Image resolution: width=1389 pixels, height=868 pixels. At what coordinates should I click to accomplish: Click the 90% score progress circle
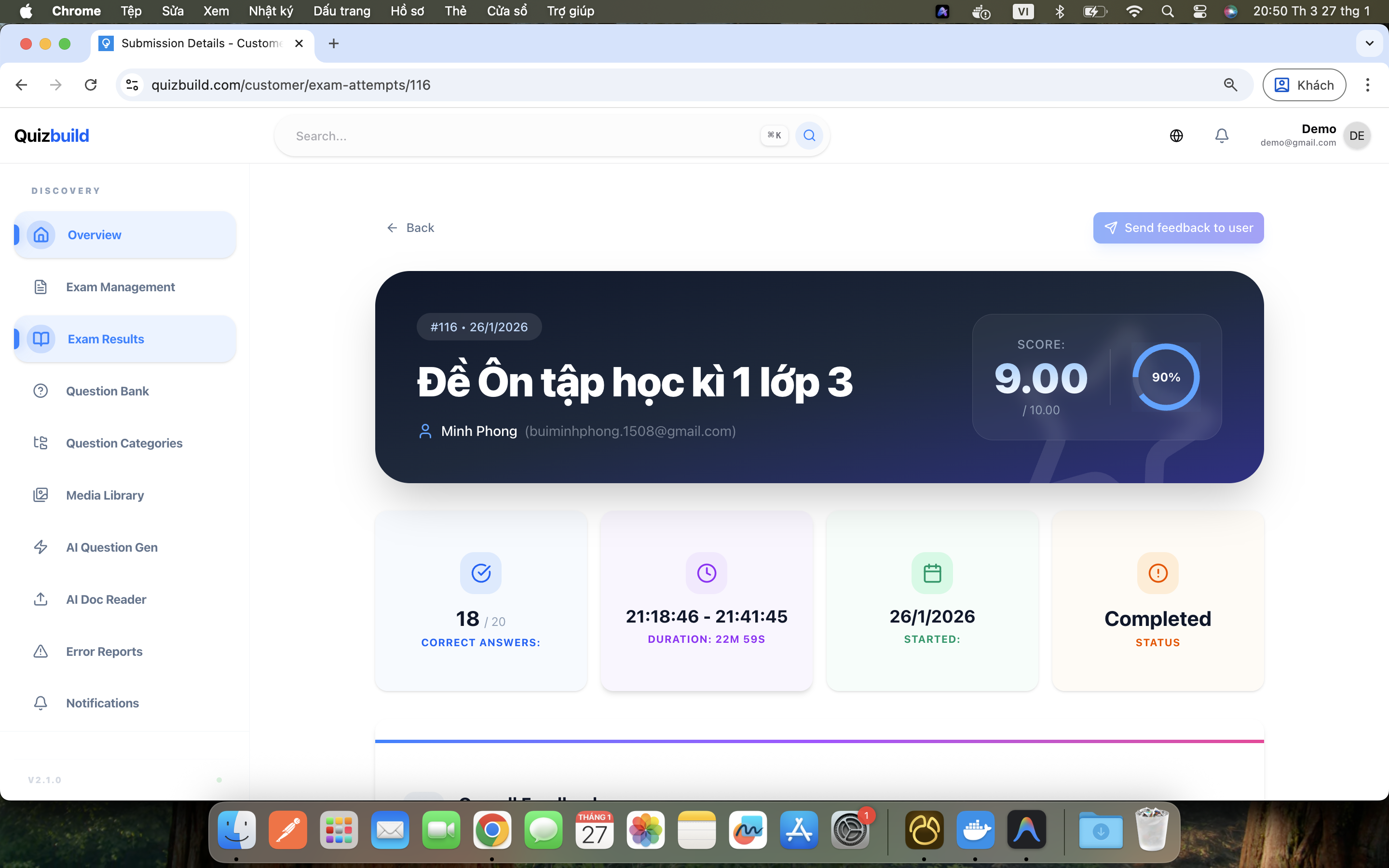tap(1165, 377)
